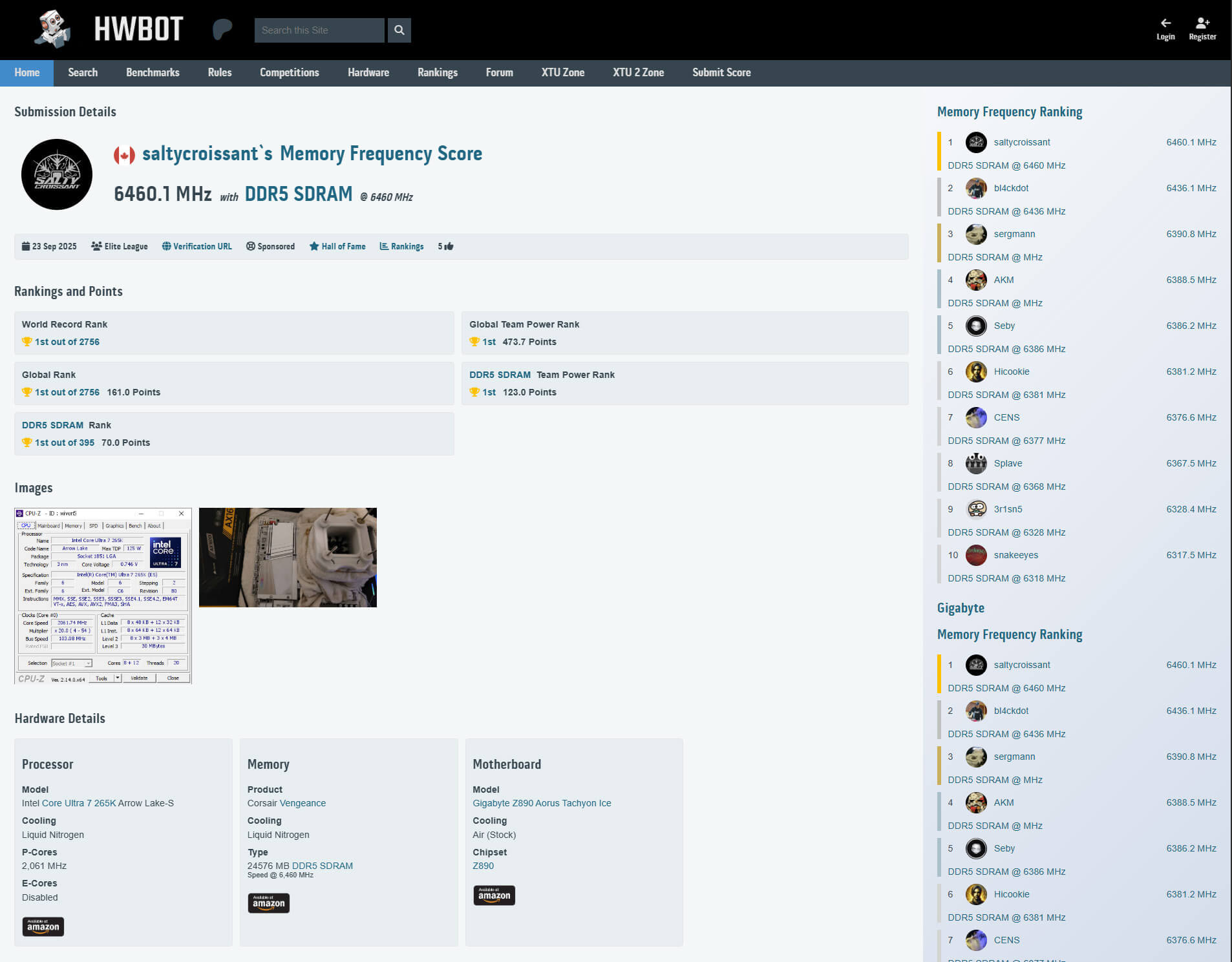Go to the Benchmarks menu

(153, 73)
